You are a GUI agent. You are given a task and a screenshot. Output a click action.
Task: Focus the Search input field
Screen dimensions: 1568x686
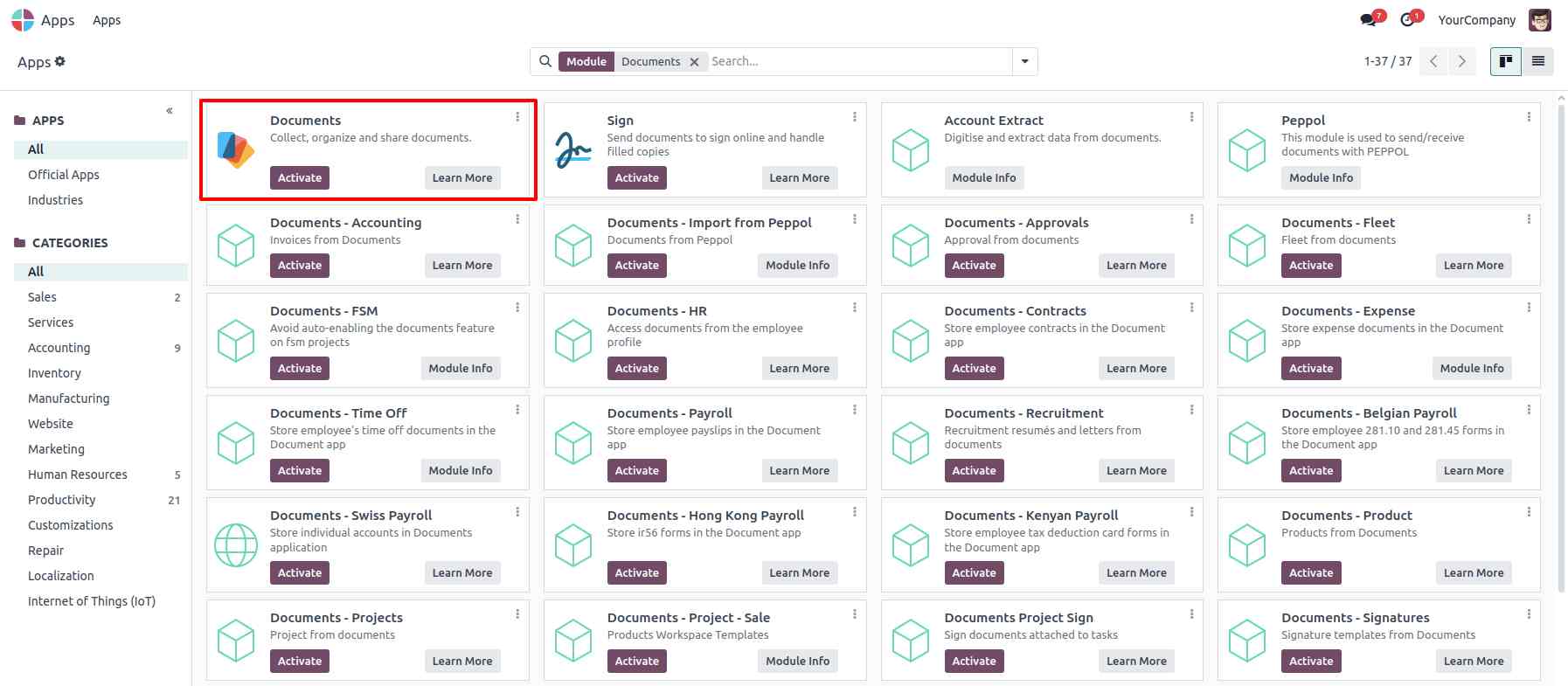coord(858,61)
